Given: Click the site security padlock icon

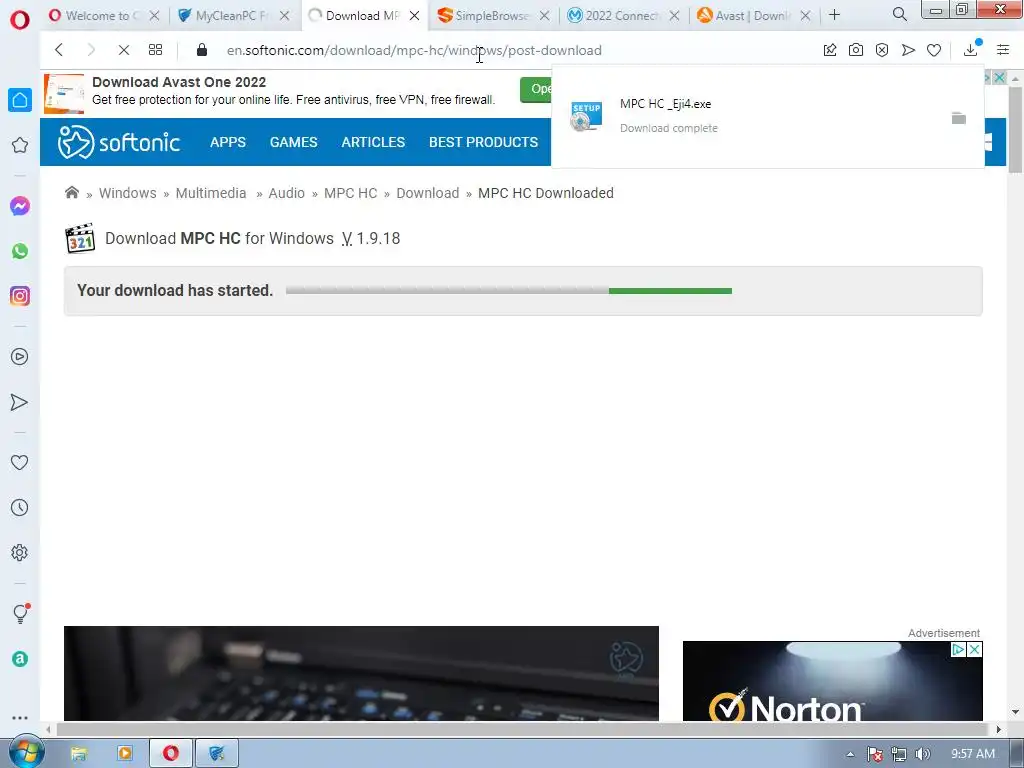Looking at the screenshot, I should coord(202,50).
